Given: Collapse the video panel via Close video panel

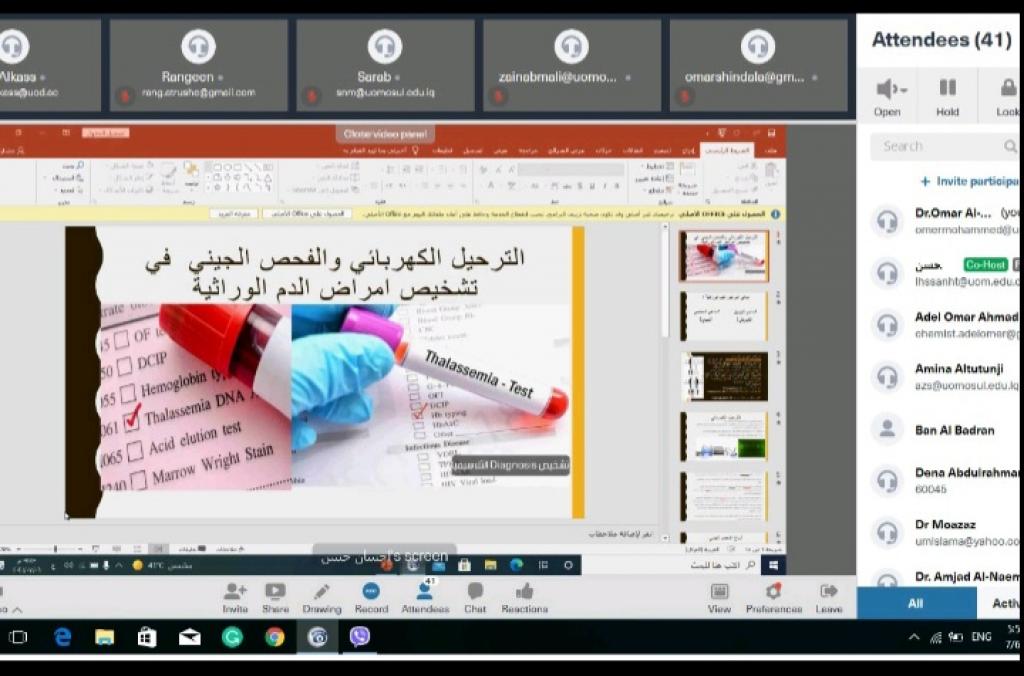Looking at the screenshot, I should (385, 134).
